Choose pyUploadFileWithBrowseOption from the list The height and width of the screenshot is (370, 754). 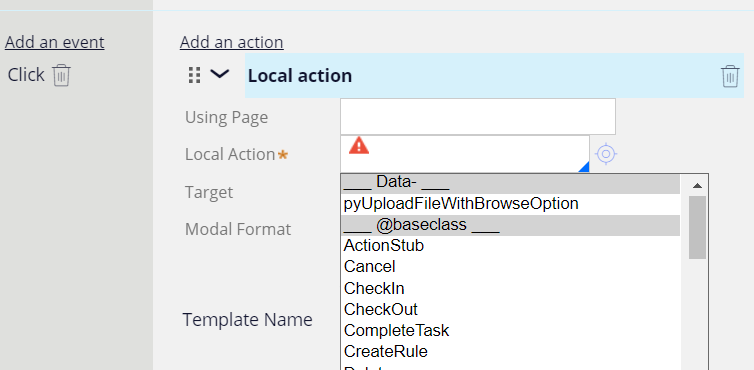pyautogui.click(x=510, y=204)
